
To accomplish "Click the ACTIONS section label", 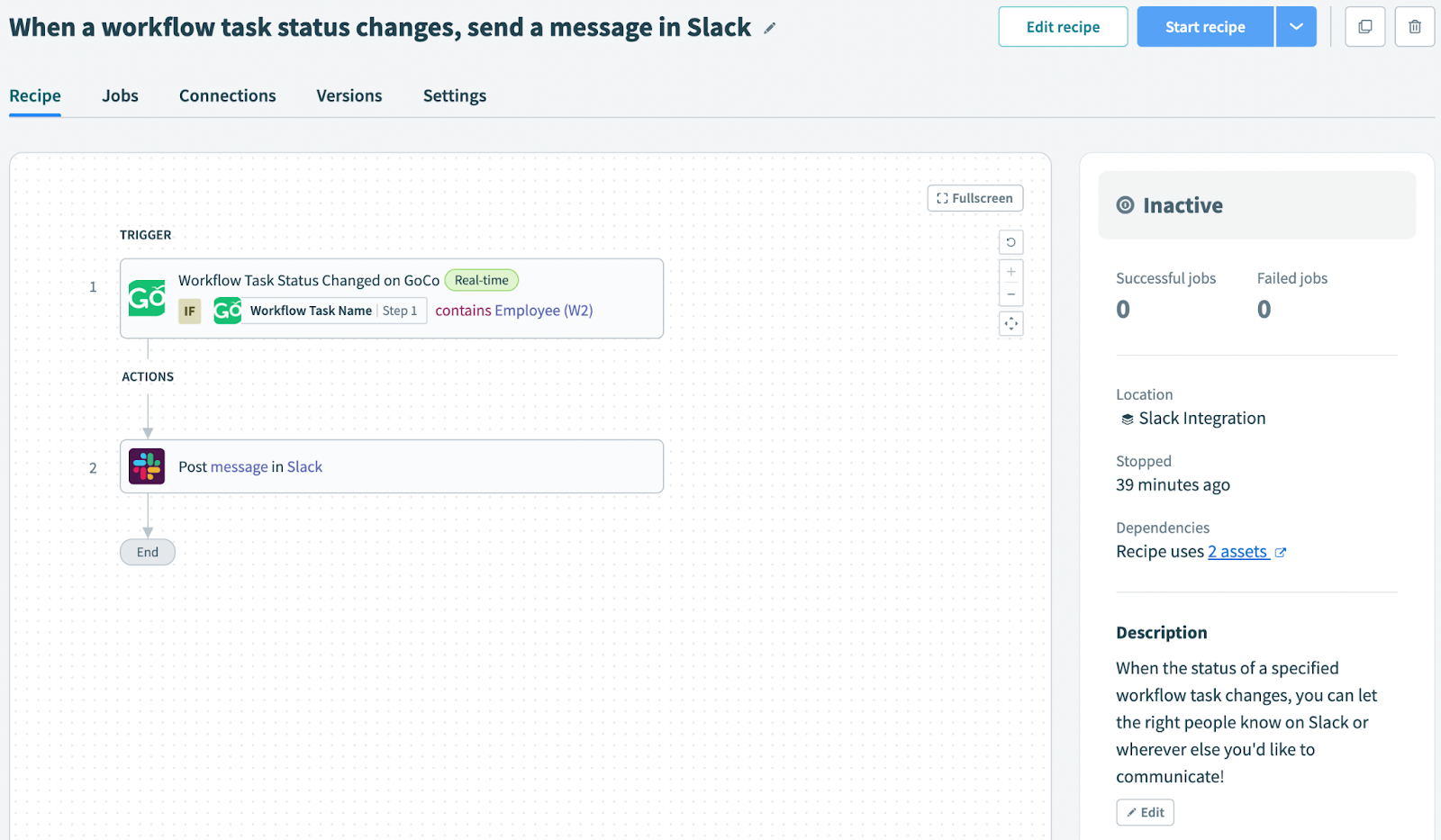I will click(x=148, y=377).
